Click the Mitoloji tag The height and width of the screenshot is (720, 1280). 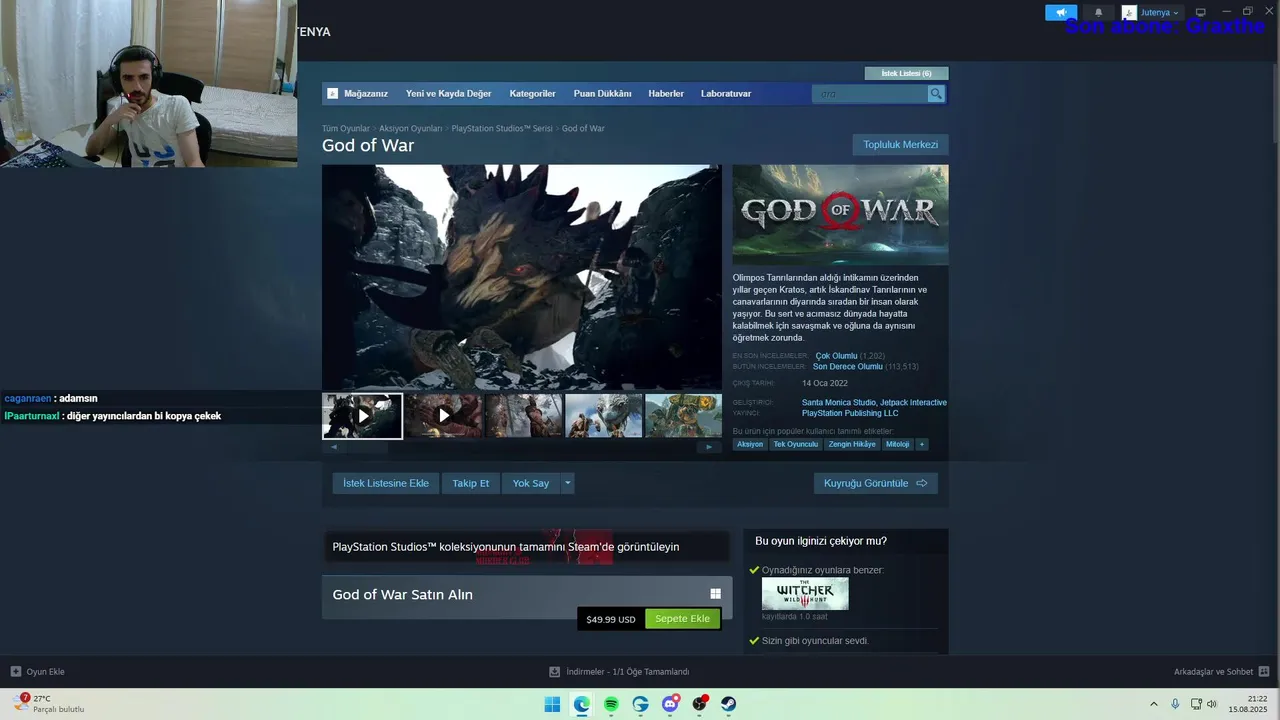coord(898,444)
